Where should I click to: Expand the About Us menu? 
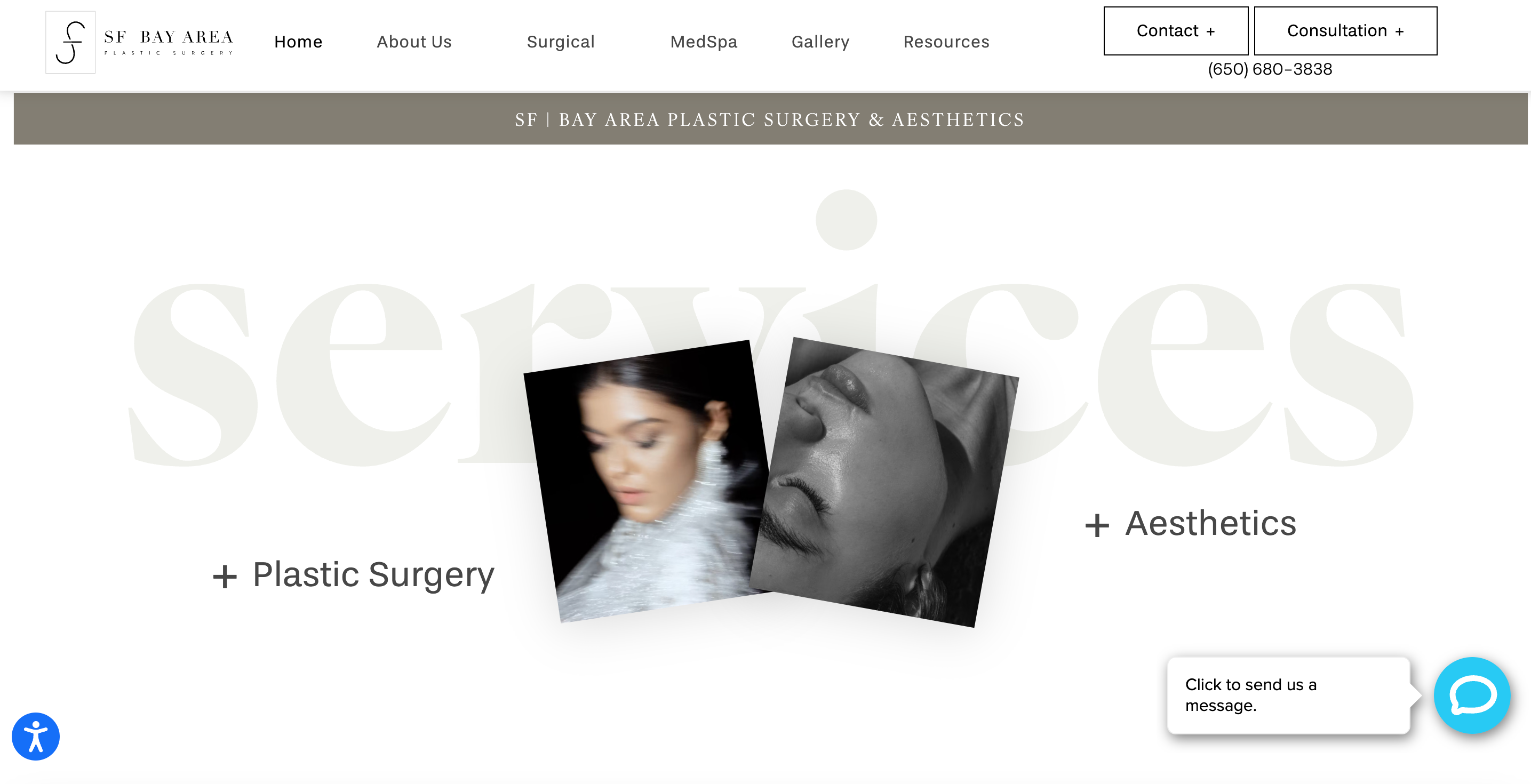coord(414,42)
